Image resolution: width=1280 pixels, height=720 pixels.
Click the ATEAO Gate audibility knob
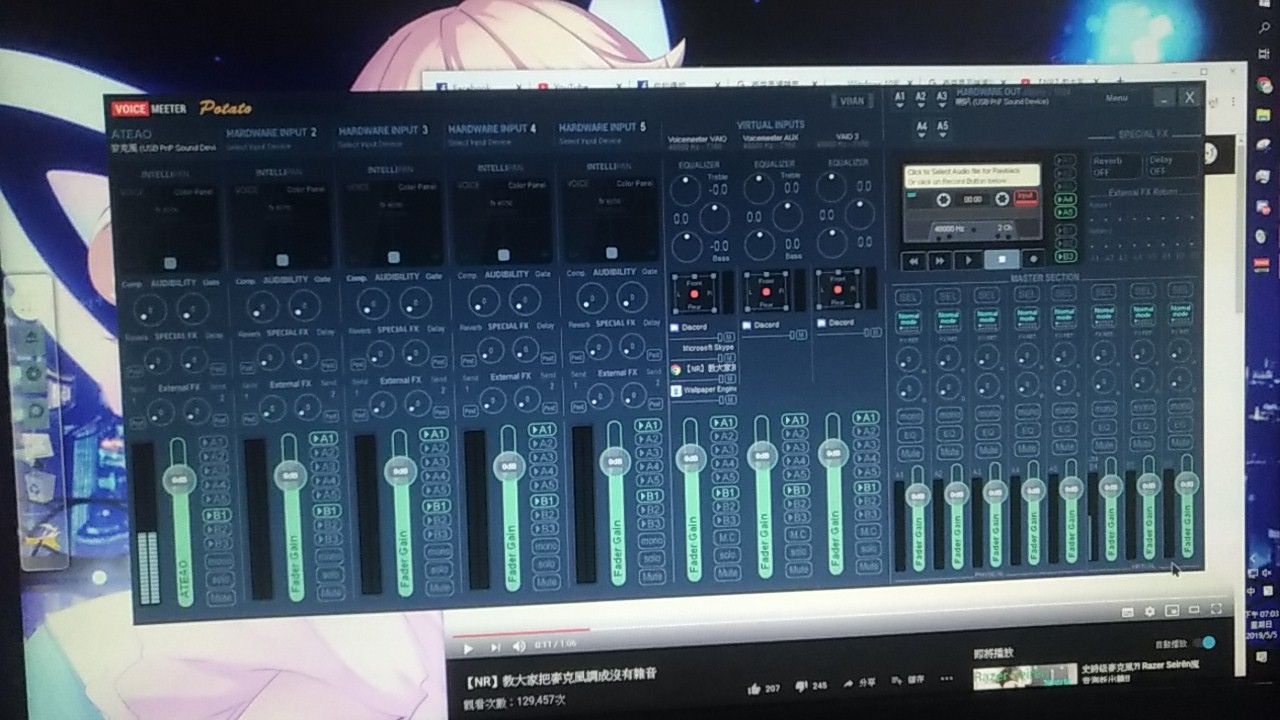[x=194, y=309]
